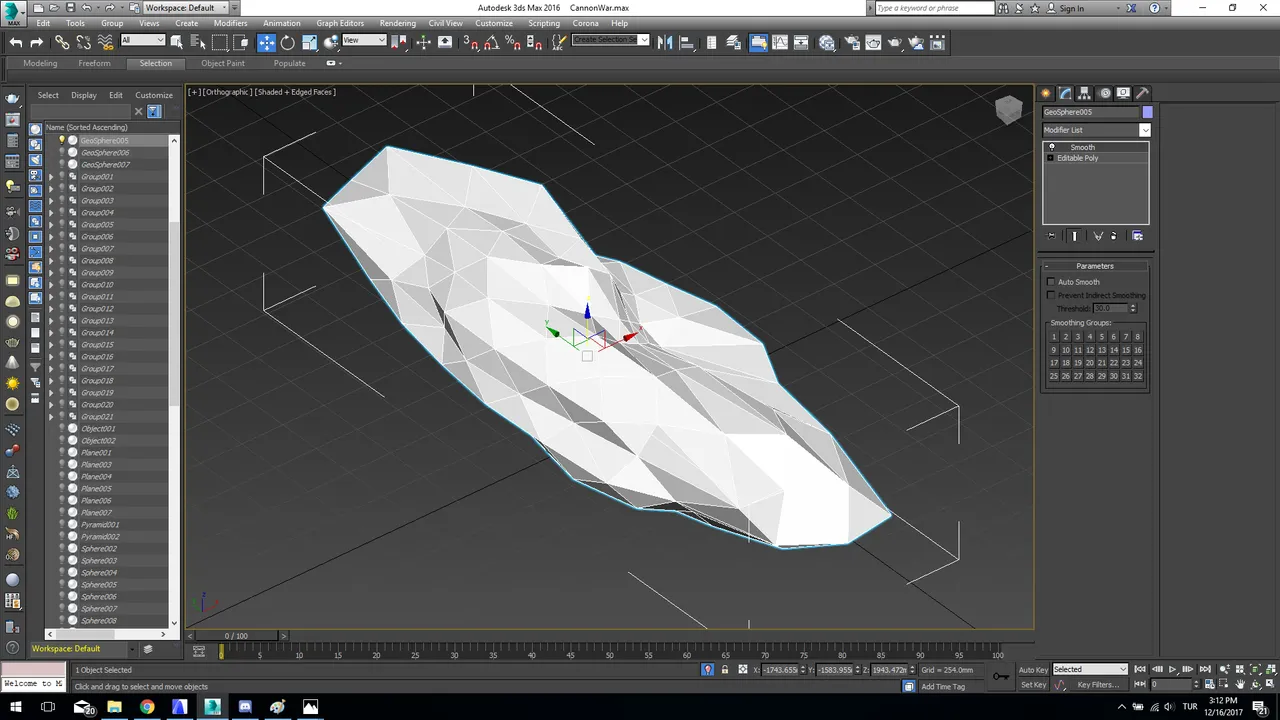Viewport: 1280px width, 720px height.
Task: Open the Utilities command panel tab
Action: pos(1143,93)
